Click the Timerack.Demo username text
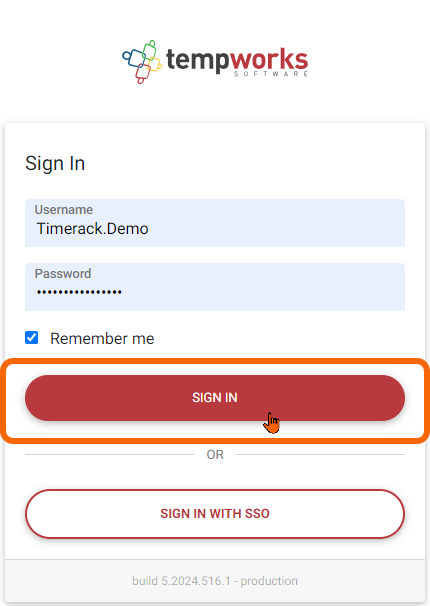Viewport: 430px width, 606px height. pos(92,229)
